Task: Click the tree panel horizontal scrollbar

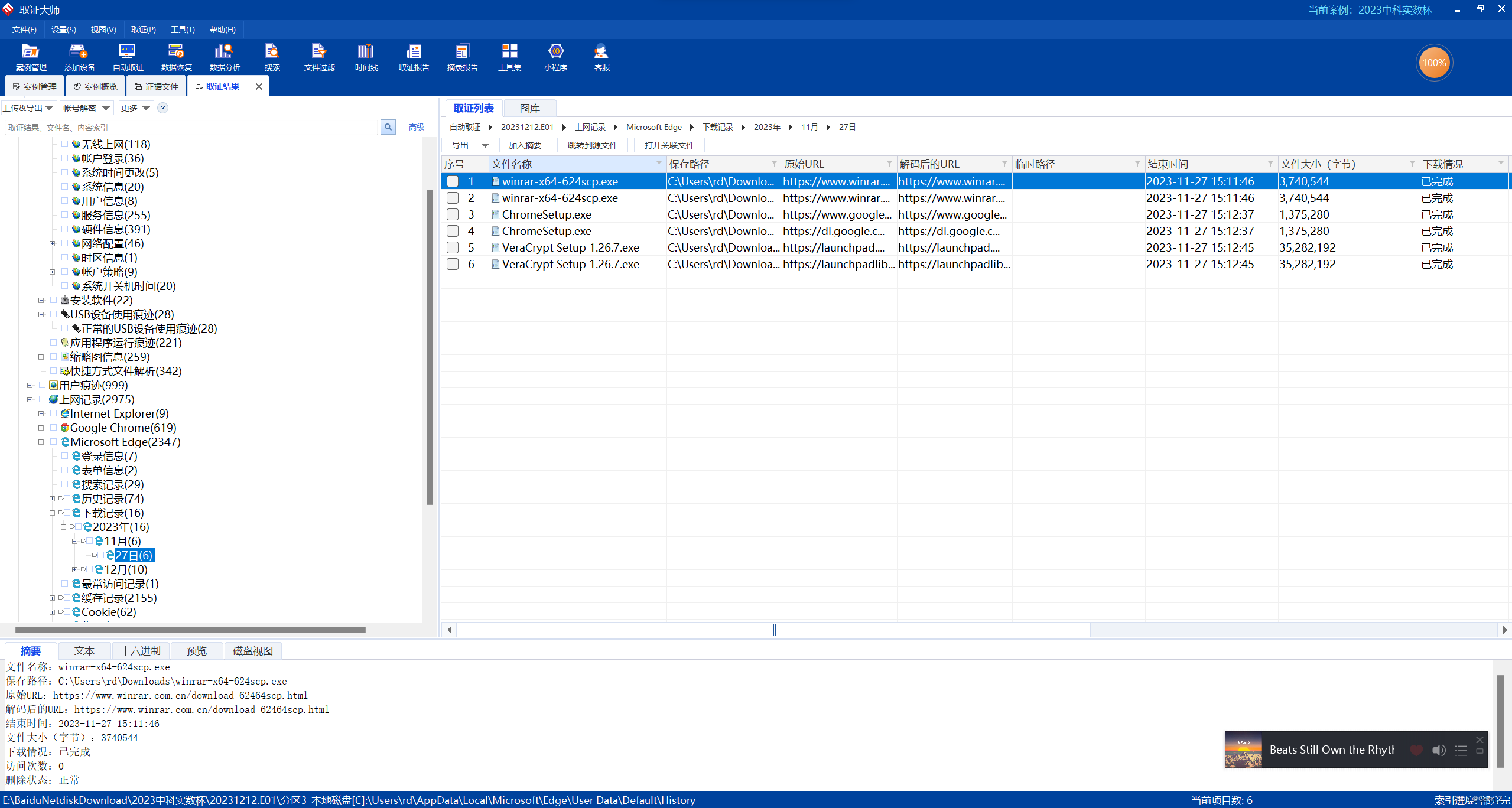Action: pos(189,630)
